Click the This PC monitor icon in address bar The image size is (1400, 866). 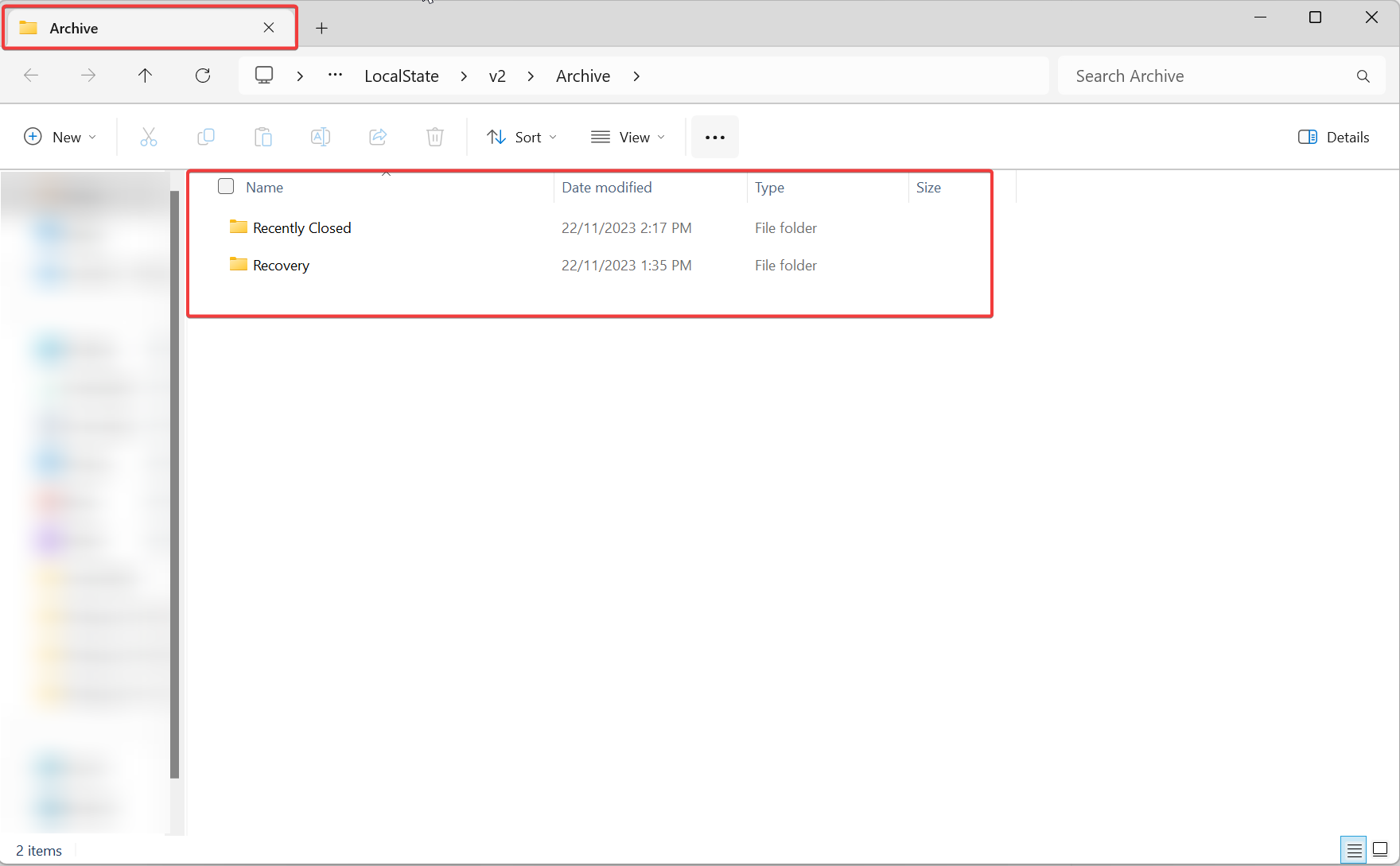pyautogui.click(x=264, y=76)
